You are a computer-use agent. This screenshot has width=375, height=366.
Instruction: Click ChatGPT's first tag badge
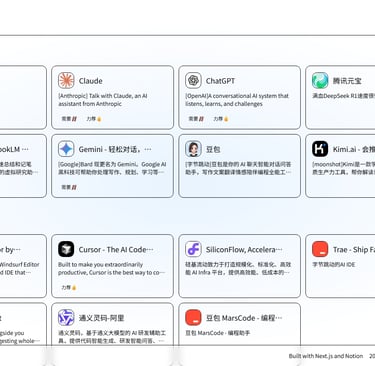[196, 119]
